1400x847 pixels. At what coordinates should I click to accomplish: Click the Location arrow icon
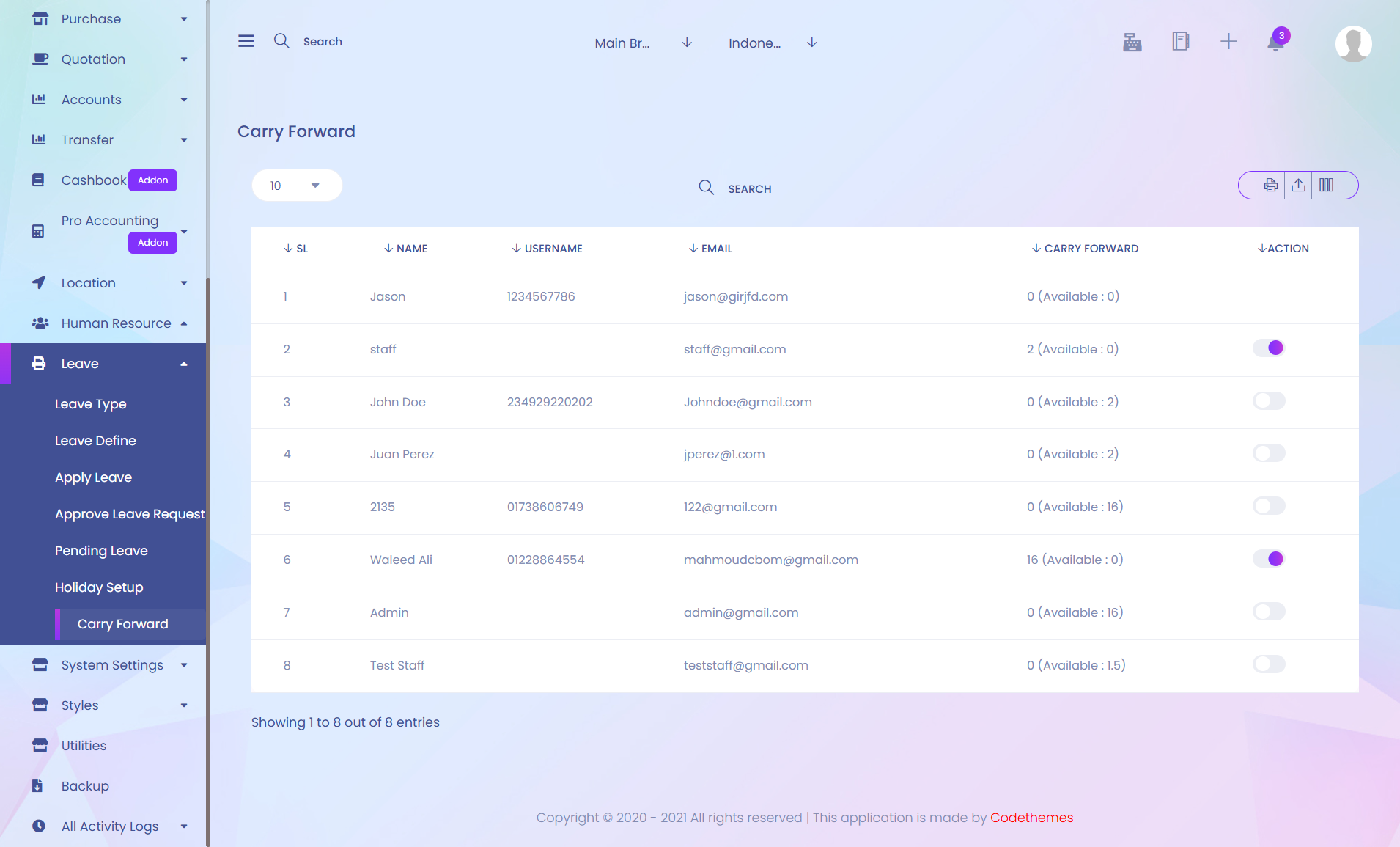point(39,282)
